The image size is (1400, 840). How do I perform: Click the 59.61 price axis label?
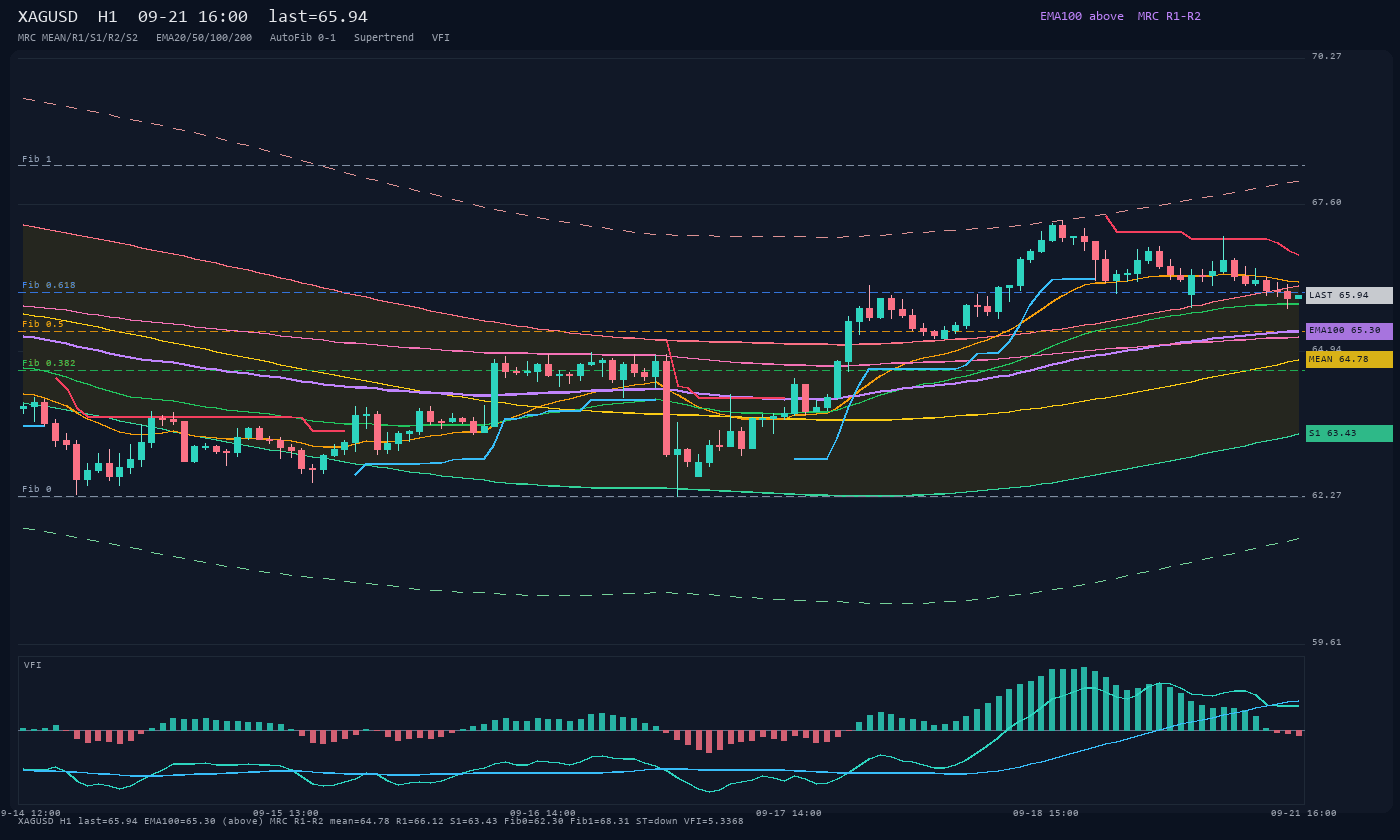(1327, 642)
